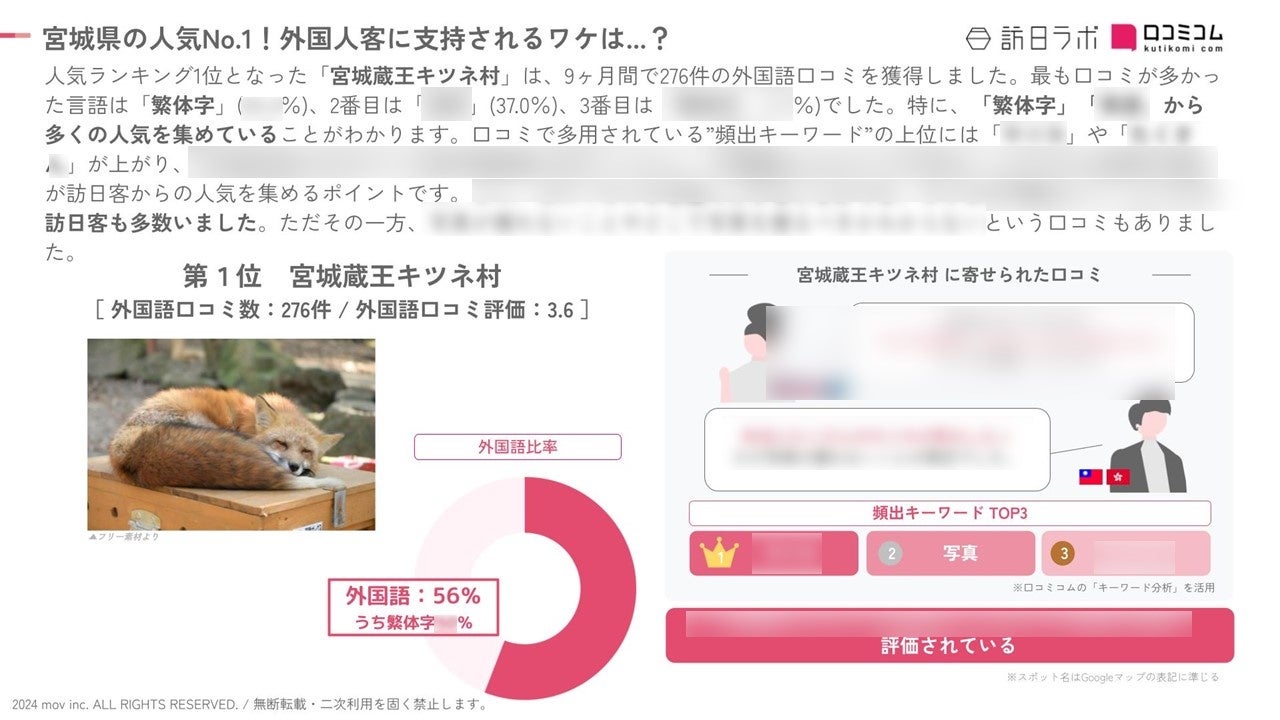
Task: Click the slide title about 宮城県の人気No.1
Action: click(356, 39)
